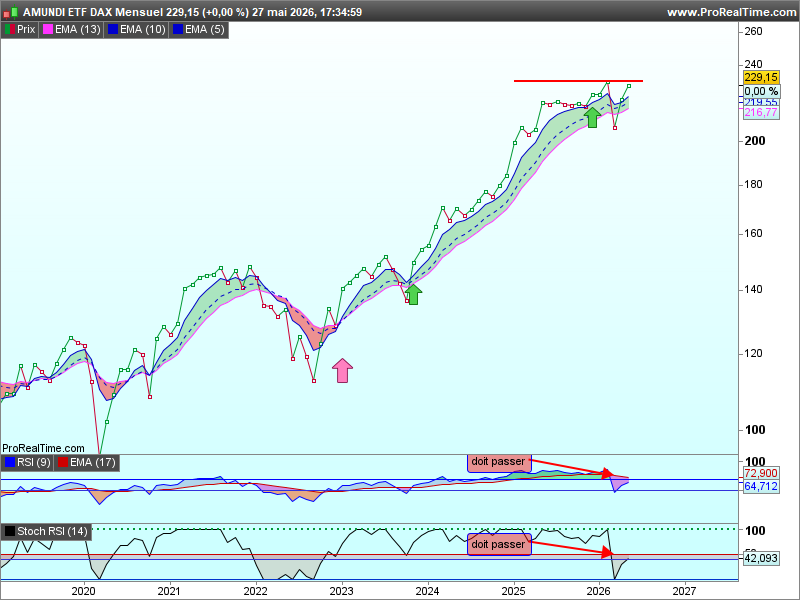Image resolution: width=800 pixels, height=600 pixels.
Task: Click the 200 level on the price axis
Action: point(755,141)
